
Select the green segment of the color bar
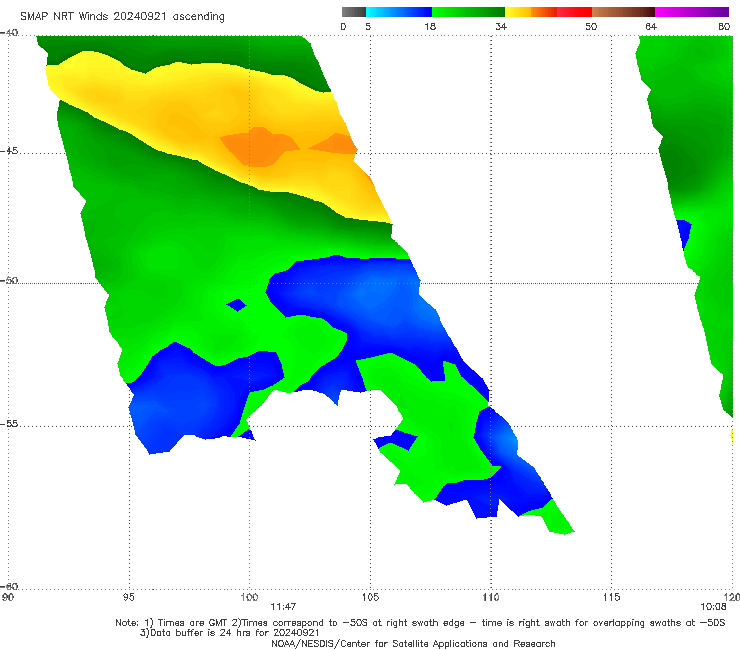point(469,12)
